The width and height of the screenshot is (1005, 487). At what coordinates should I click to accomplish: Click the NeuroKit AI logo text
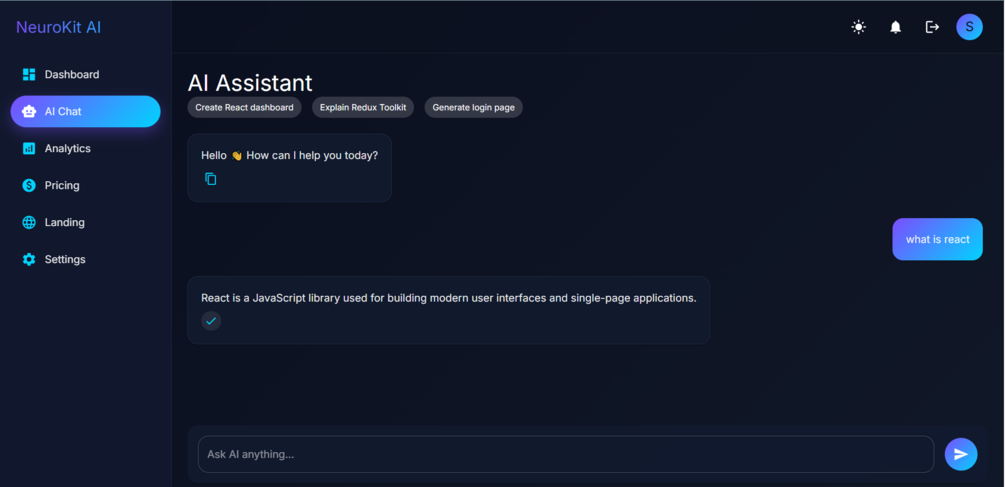(x=58, y=28)
